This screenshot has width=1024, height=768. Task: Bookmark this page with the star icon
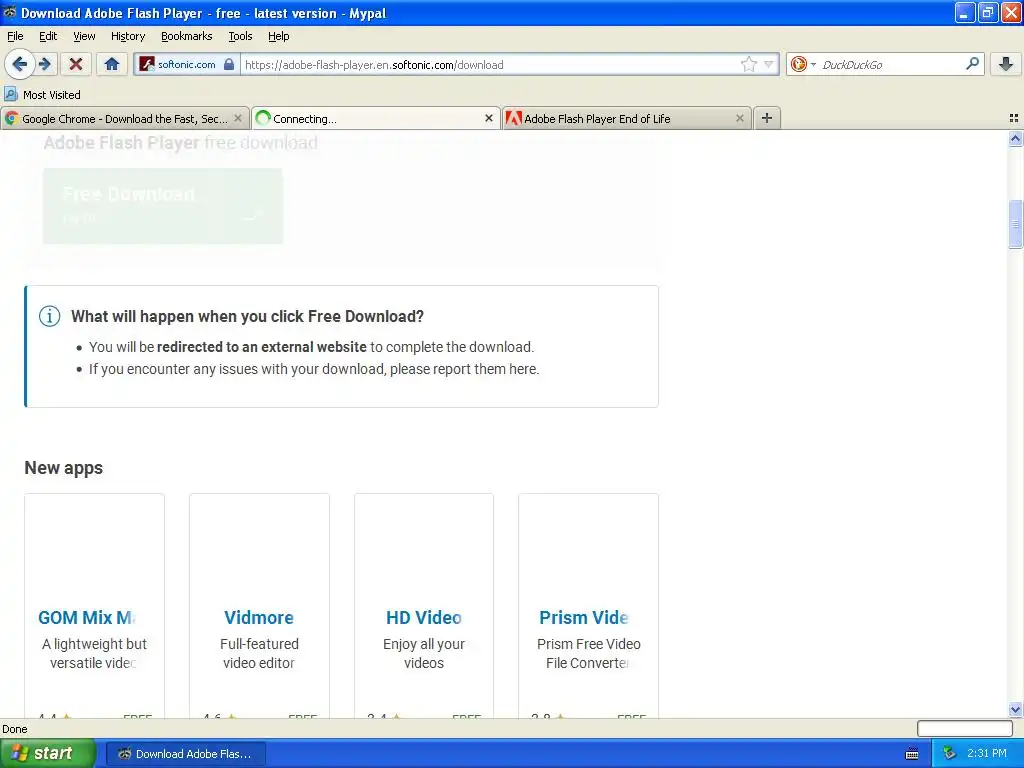tap(748, 64)
